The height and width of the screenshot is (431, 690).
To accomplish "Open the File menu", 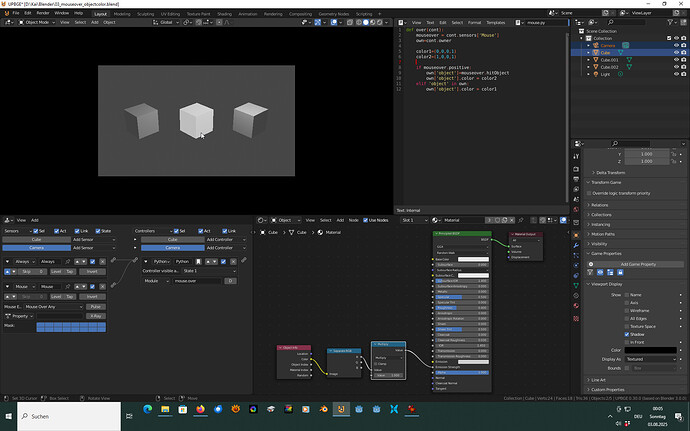I will click(16, 13).
